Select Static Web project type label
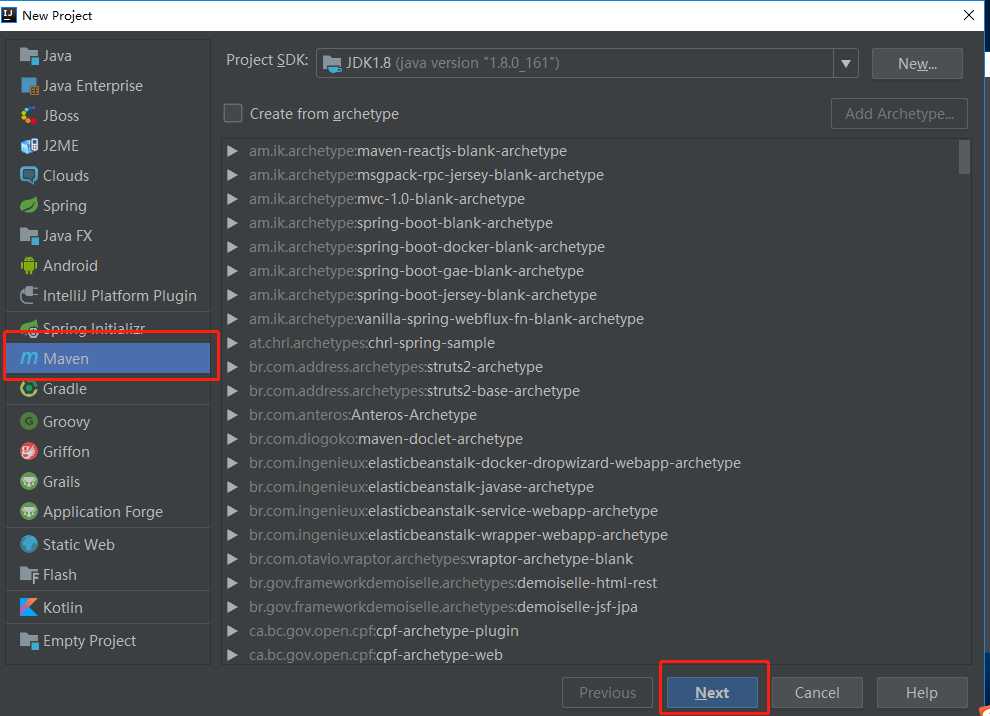Image resolution: width=990 pixels, height=716 pixels. tap(79, 544)
